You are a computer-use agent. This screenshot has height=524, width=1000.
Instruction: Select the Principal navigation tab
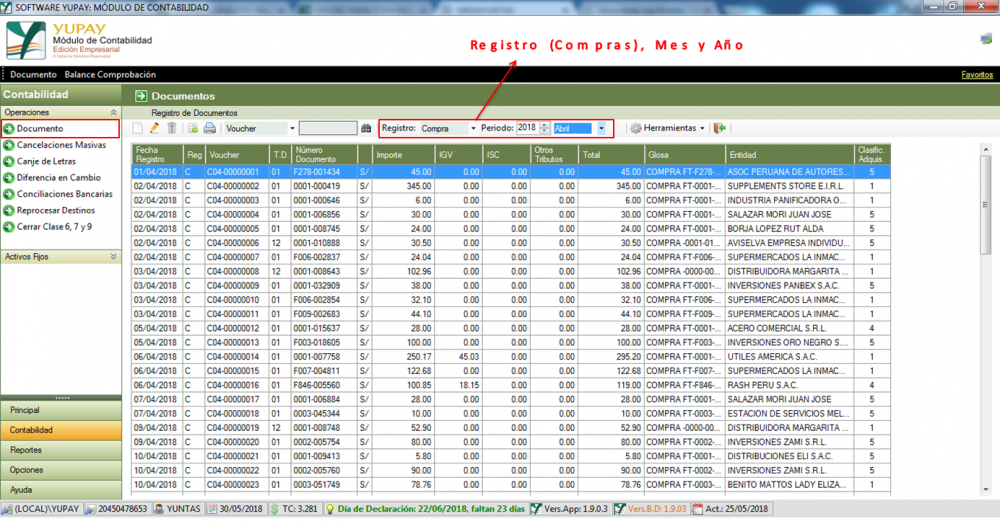coord(61,411)
